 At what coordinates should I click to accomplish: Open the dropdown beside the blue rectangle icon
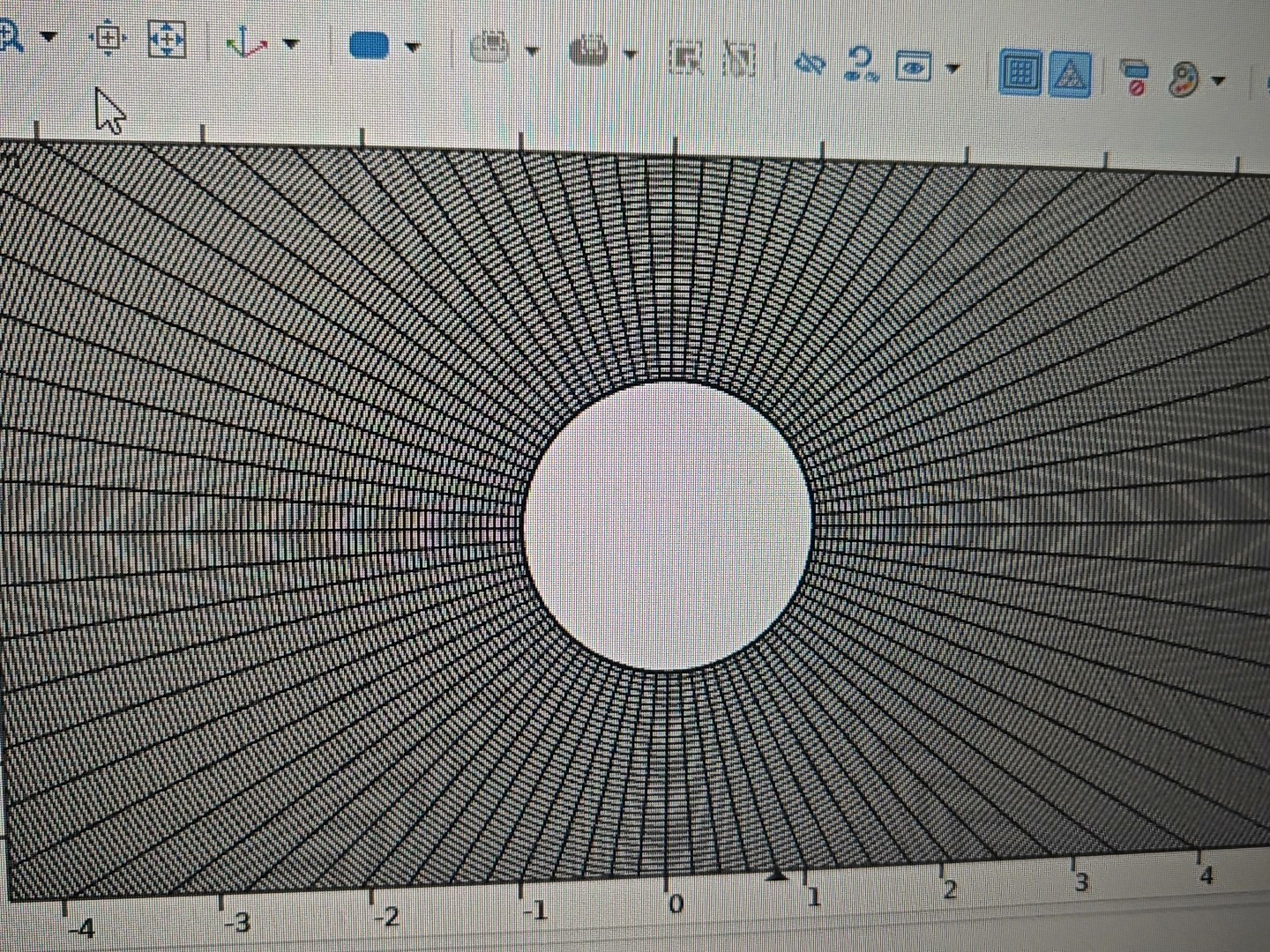(x=412, y=47)
